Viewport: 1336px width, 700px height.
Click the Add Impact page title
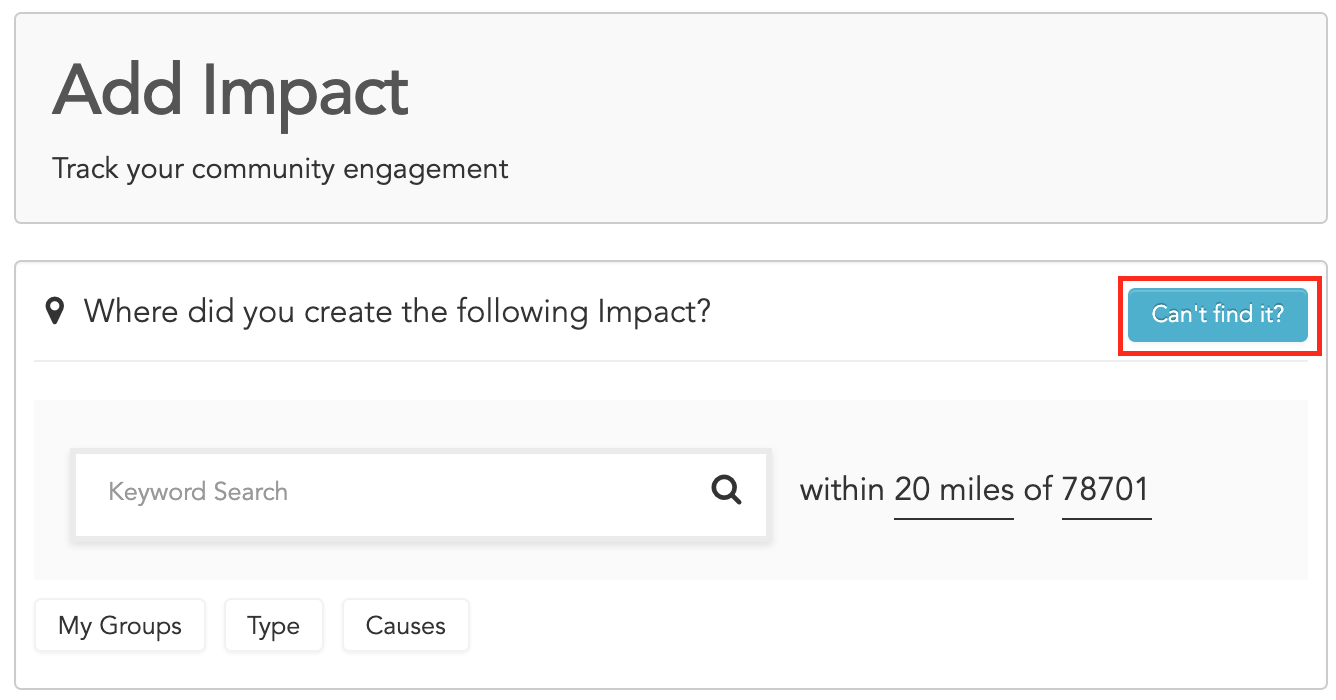[231, 91]
